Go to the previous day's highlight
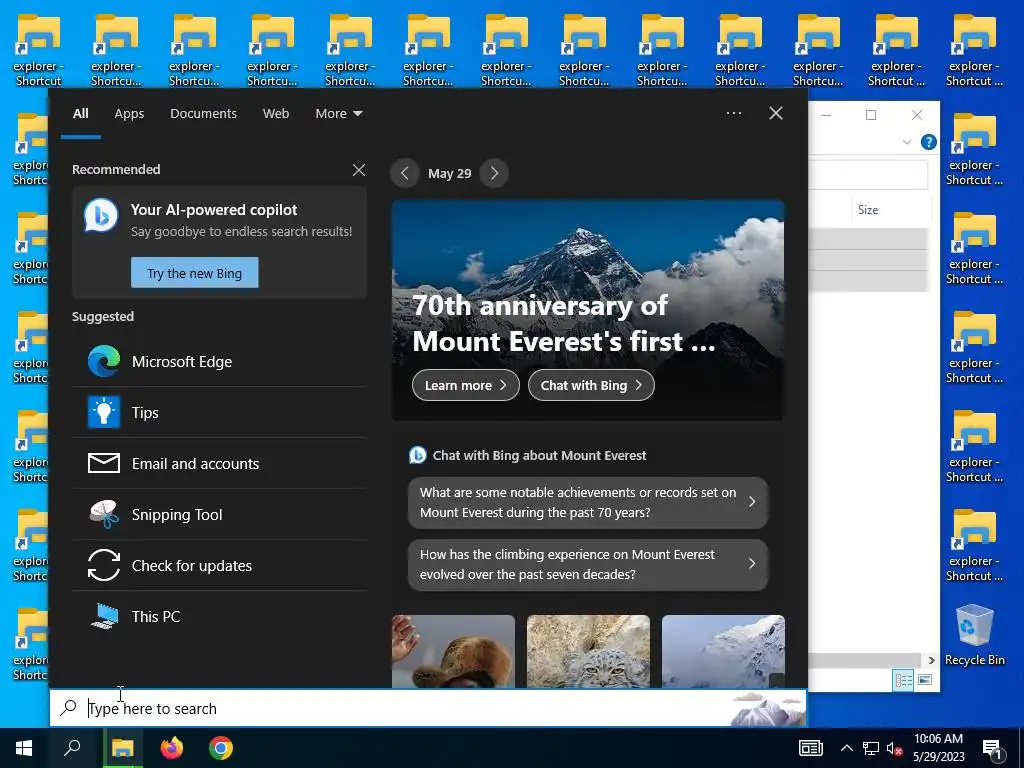This screenshot has width=1024, height=768. (x=405, y=173)
